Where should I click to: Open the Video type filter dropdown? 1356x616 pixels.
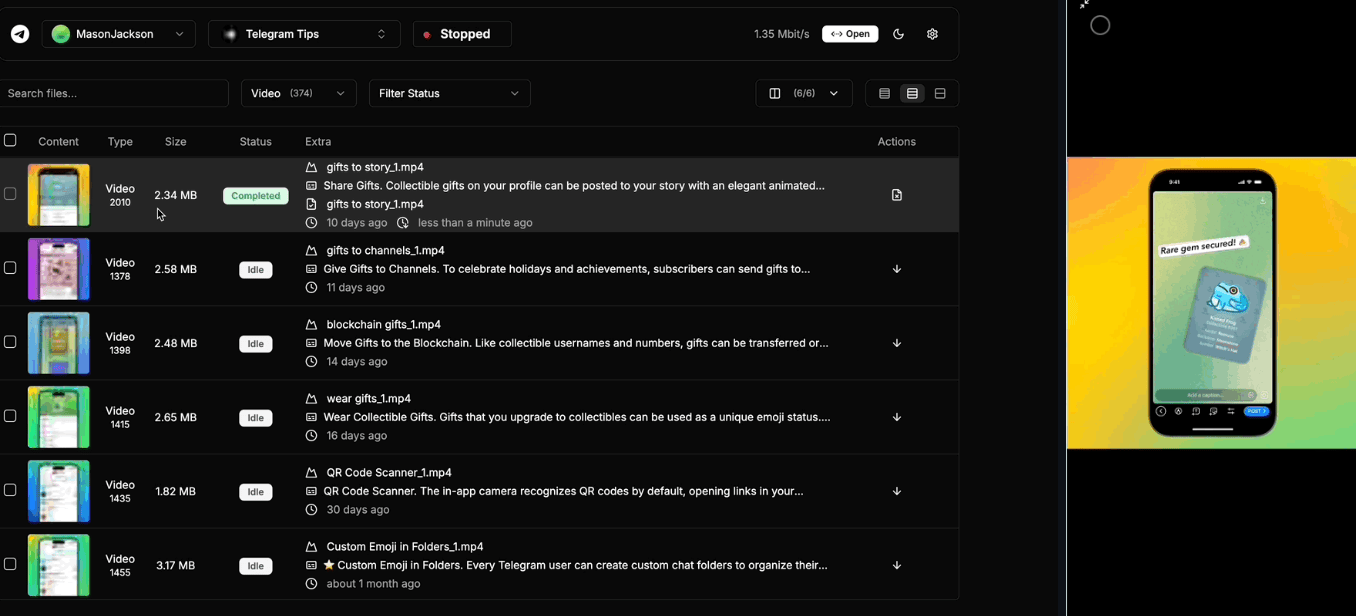(x=299, y=93)
